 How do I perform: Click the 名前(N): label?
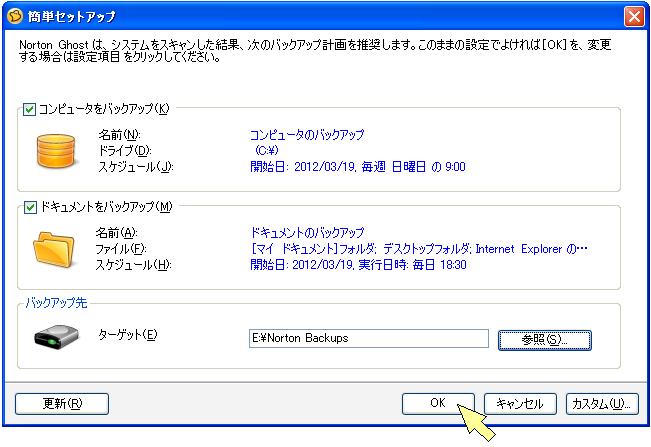(x=120, y=135)
